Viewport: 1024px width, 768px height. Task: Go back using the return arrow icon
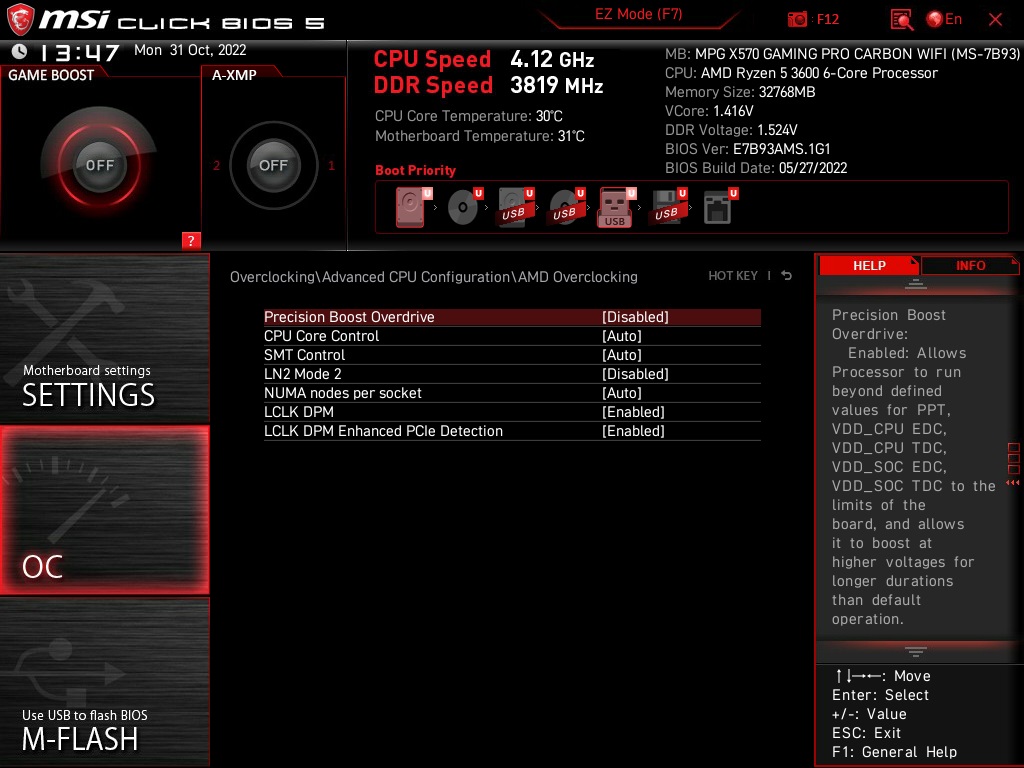click(786, 276)
